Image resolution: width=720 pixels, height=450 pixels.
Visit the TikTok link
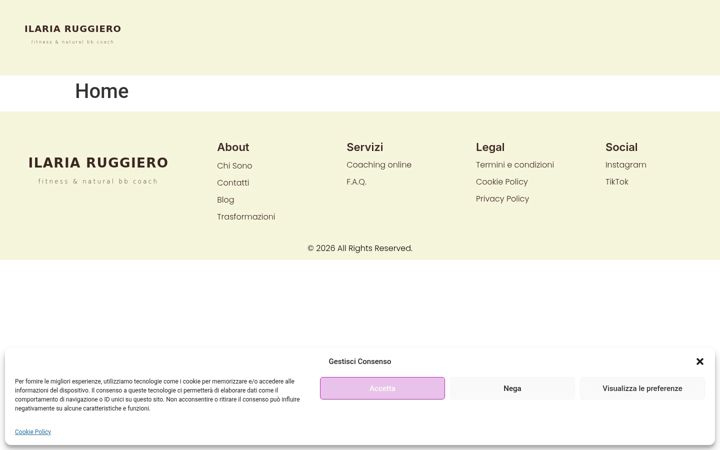(617, 182)
